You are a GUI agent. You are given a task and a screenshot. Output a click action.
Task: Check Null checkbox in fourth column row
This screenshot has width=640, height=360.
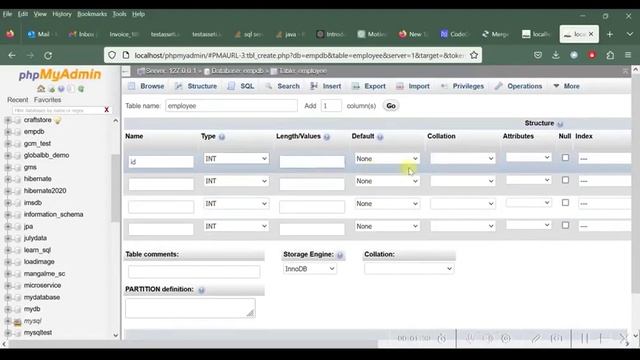pyautogui.click(x=565, y=225)
